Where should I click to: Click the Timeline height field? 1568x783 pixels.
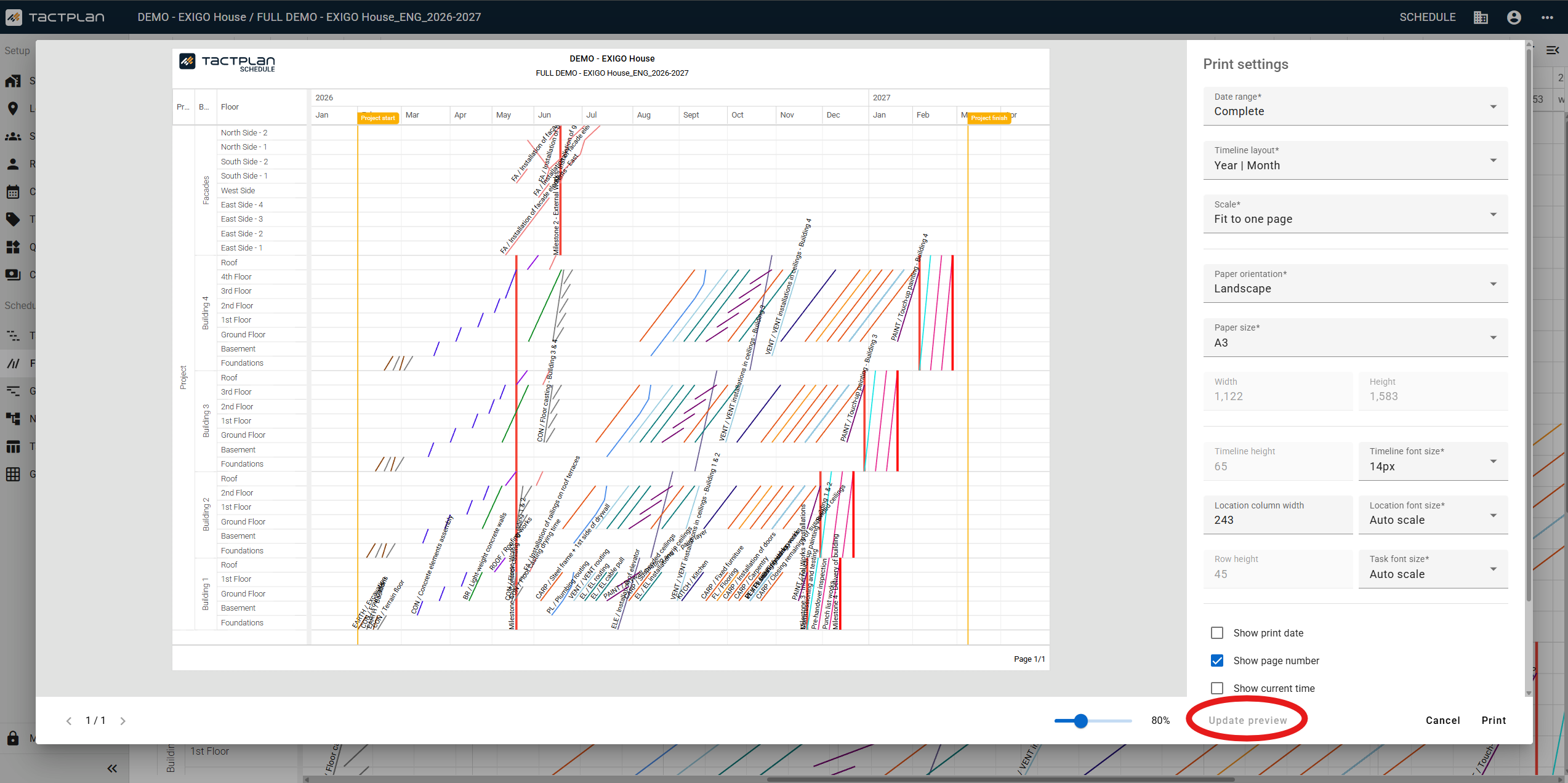pos(1278,461)
